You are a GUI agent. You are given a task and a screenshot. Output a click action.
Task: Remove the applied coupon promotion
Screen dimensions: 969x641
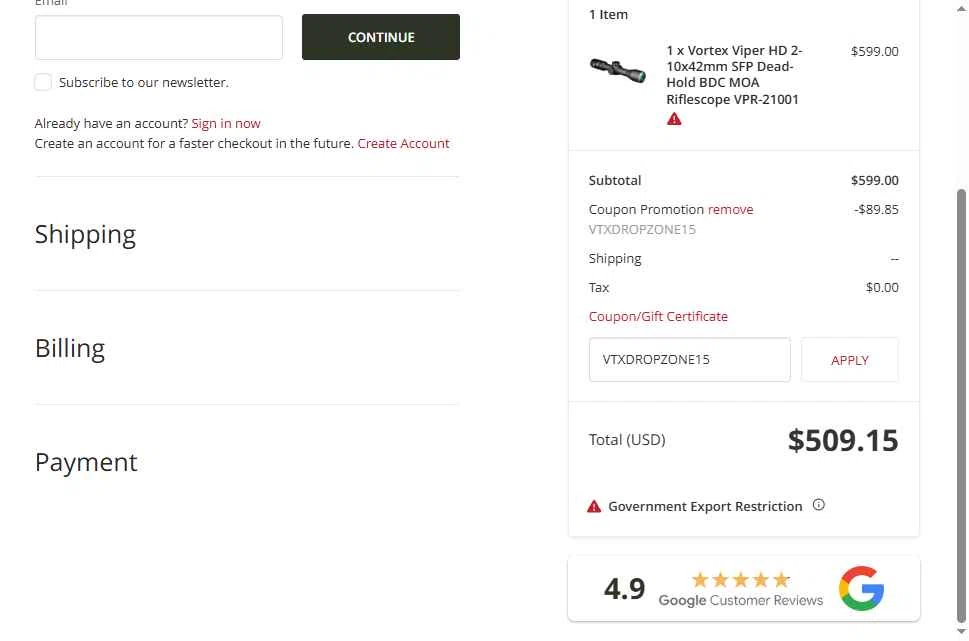tap(730, 209)
